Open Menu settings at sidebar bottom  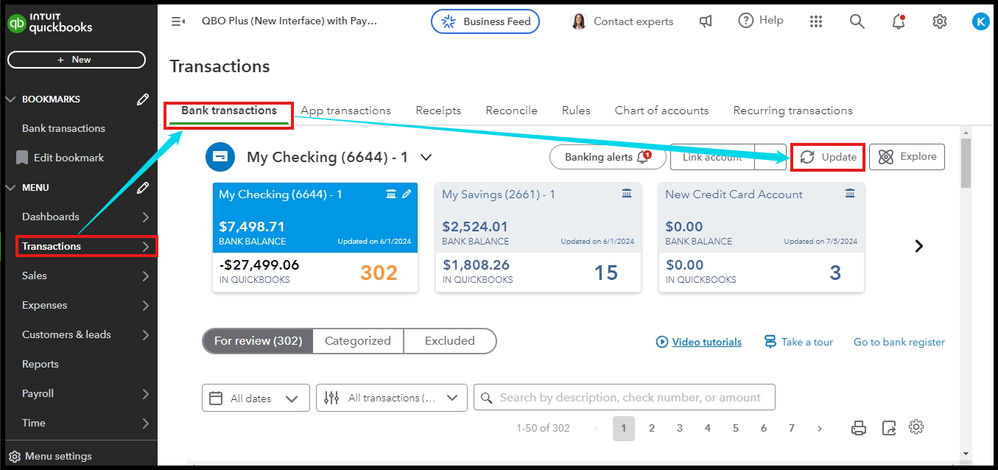(x=50, y=456)
